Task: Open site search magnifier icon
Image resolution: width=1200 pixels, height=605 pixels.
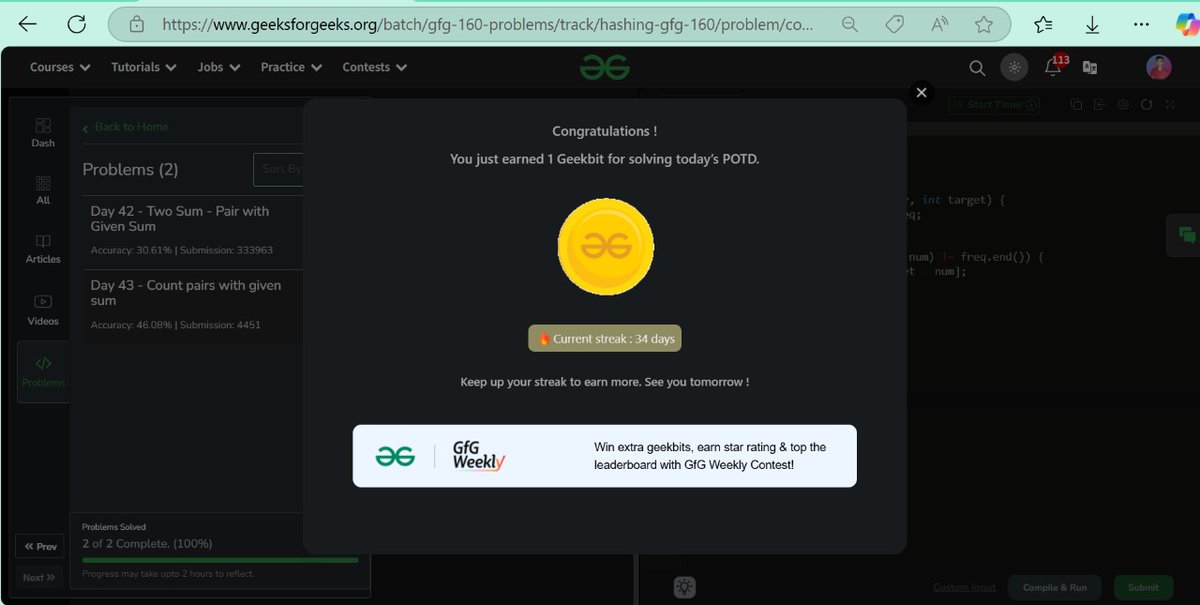Action: coord(977,67)
